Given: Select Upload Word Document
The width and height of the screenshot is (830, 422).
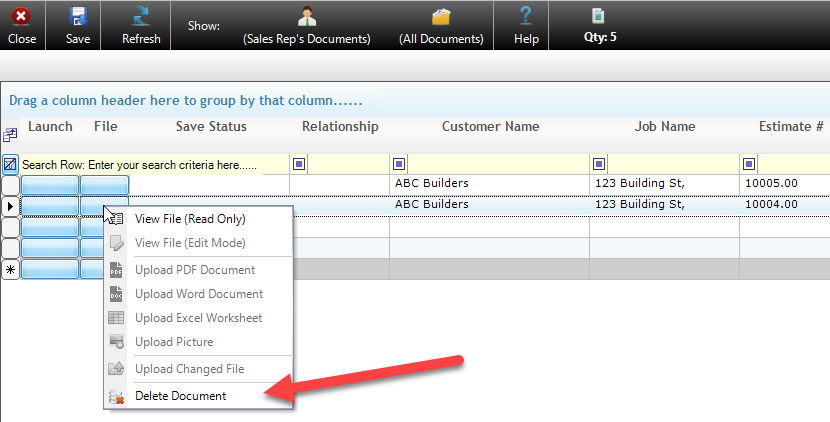Looking at the screenshot, I should 199,294.
